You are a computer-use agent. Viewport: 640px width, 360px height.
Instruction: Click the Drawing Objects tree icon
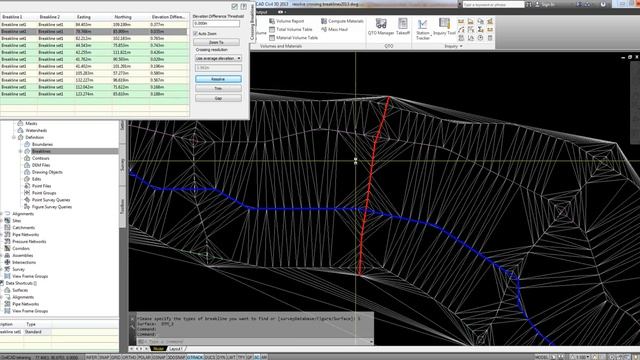27,172
